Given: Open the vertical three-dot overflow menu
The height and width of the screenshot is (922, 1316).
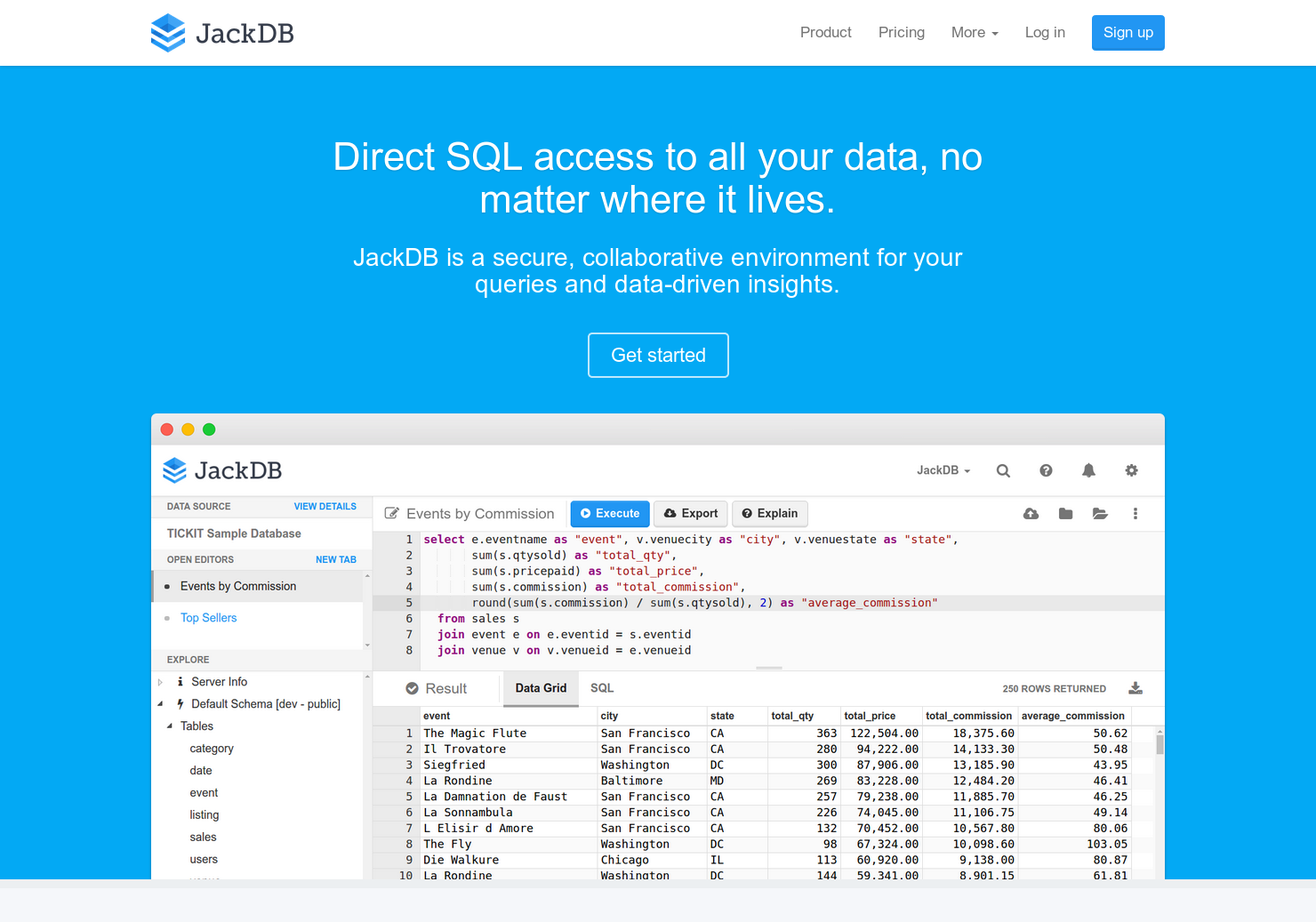Looking at the screenshot, I should [1135, 513].
